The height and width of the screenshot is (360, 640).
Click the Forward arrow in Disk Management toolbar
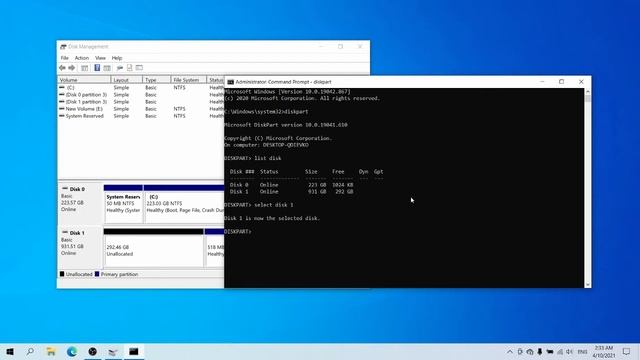click(71, 68)
